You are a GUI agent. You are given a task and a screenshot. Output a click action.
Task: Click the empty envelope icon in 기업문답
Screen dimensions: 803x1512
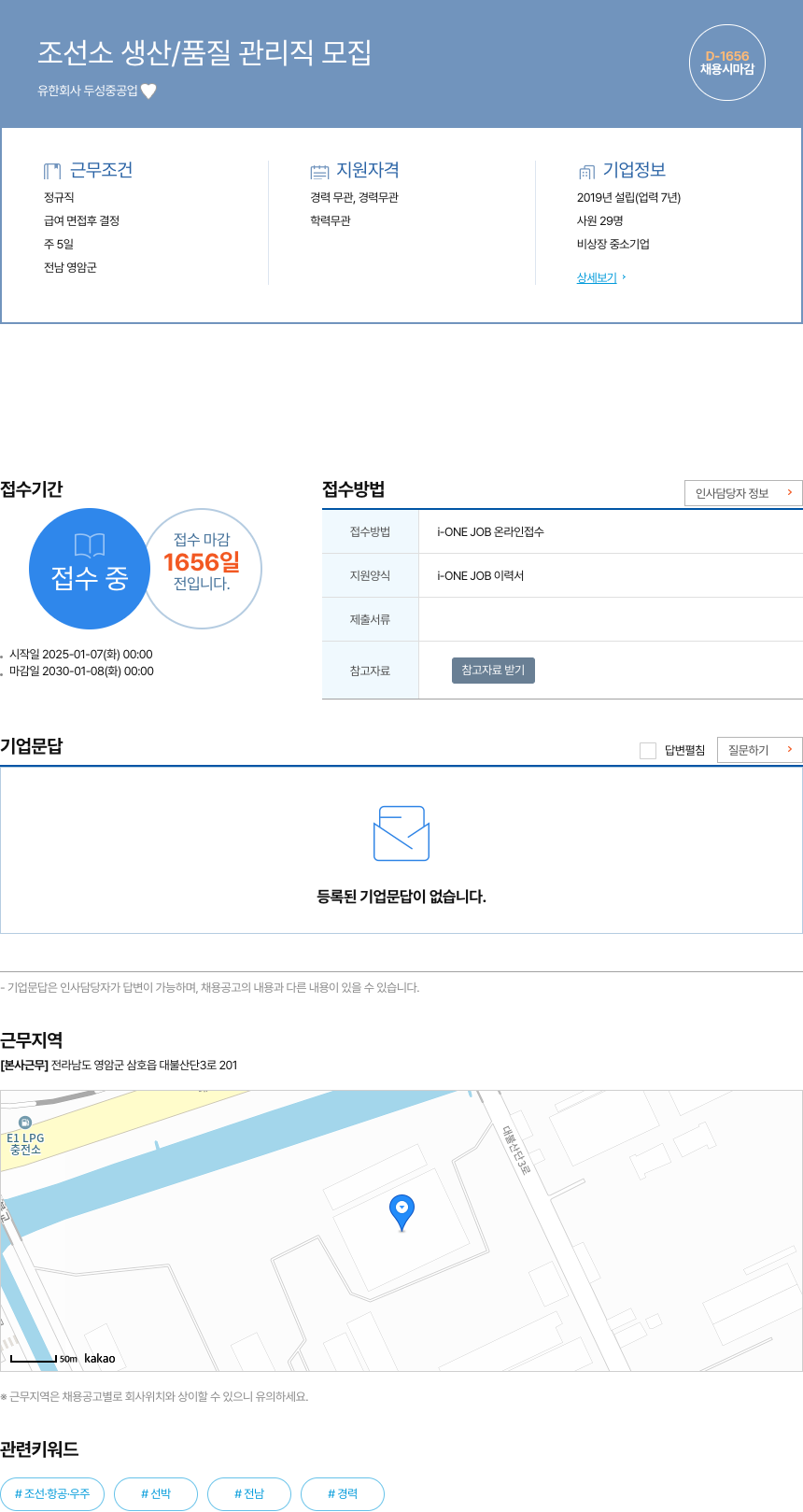point(401,833)
